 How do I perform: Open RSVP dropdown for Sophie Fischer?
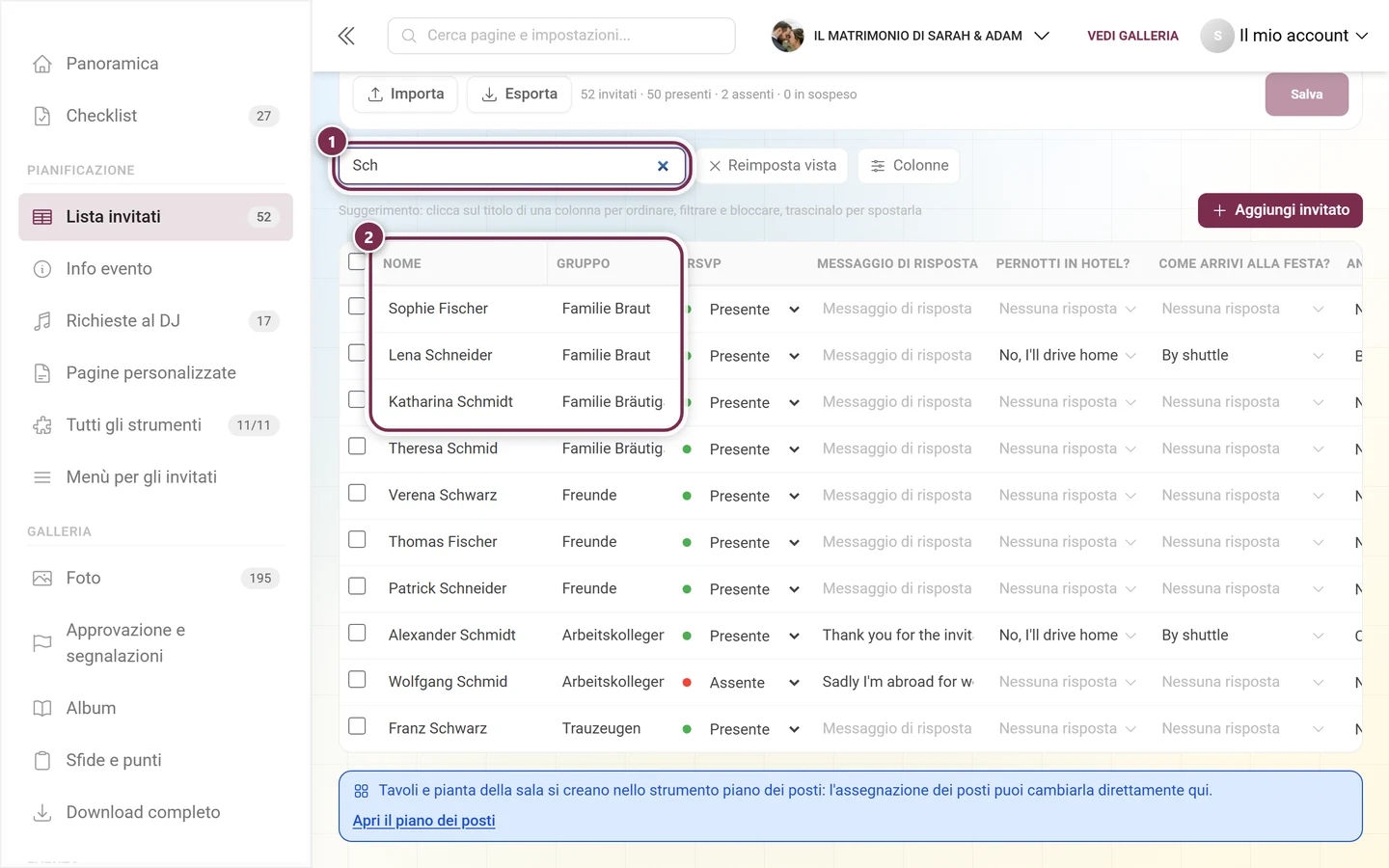[x=753, y=310]
